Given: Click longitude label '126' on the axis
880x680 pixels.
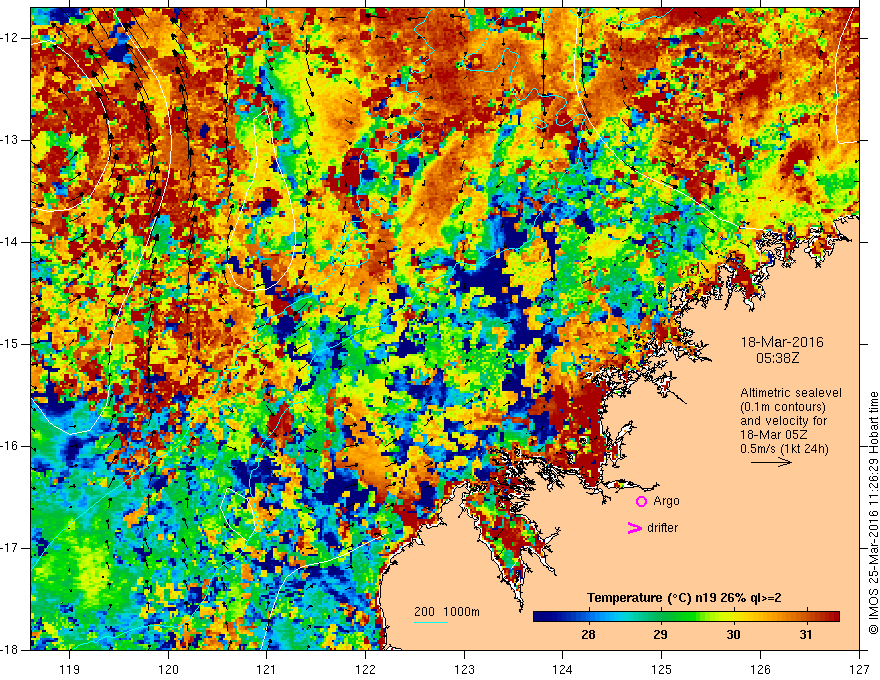Looking at the screenshot, I should pyautogui.click(x=760, y=669).
